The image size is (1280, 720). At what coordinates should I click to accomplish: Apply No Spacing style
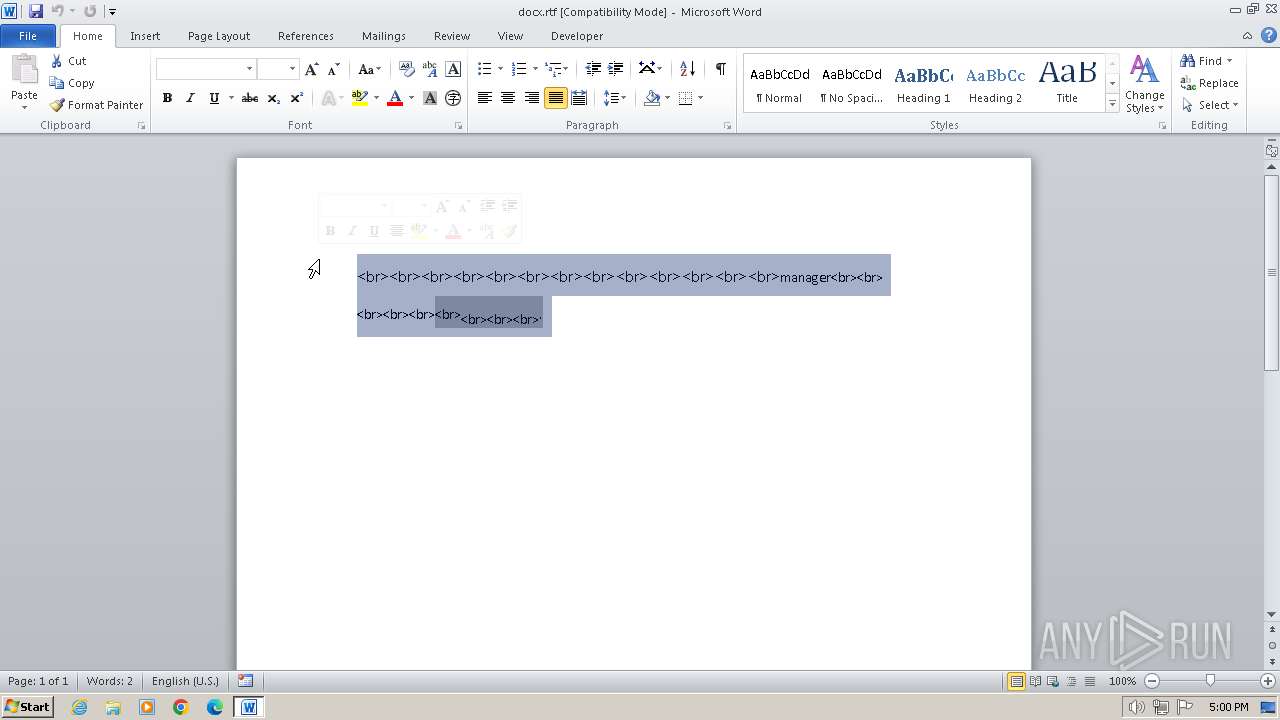pos(852,83)
